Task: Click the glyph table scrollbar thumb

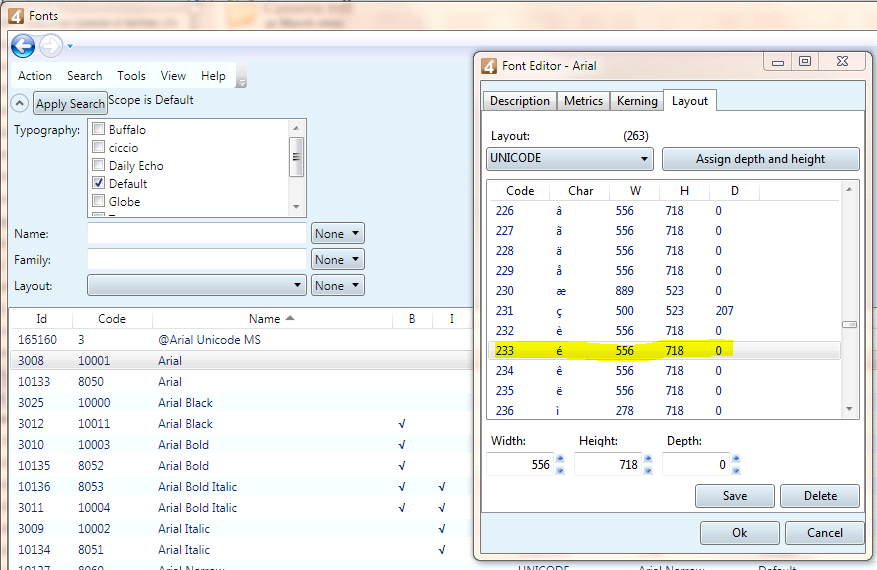Action: tap(849, 324)
